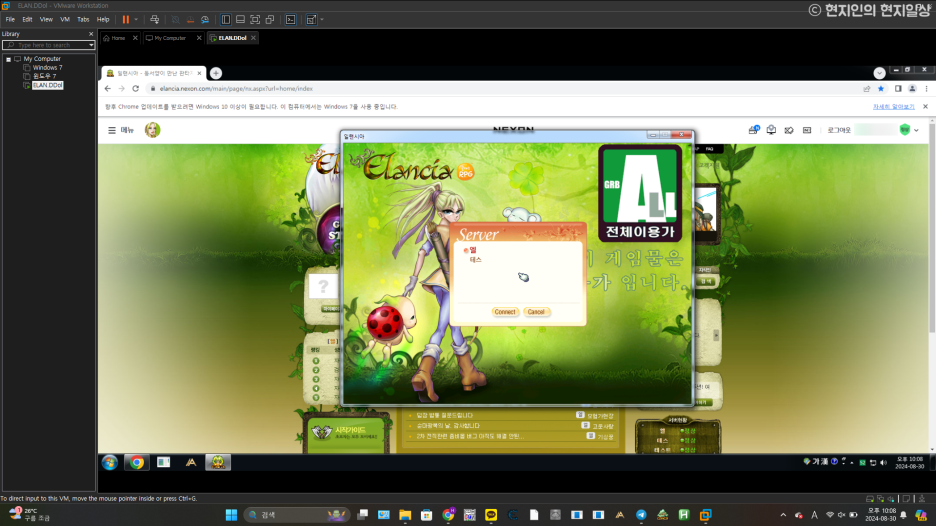This screenshot has width=936, height=526.
Task: Click Chrome back arrow
Action: pos(107,88)
